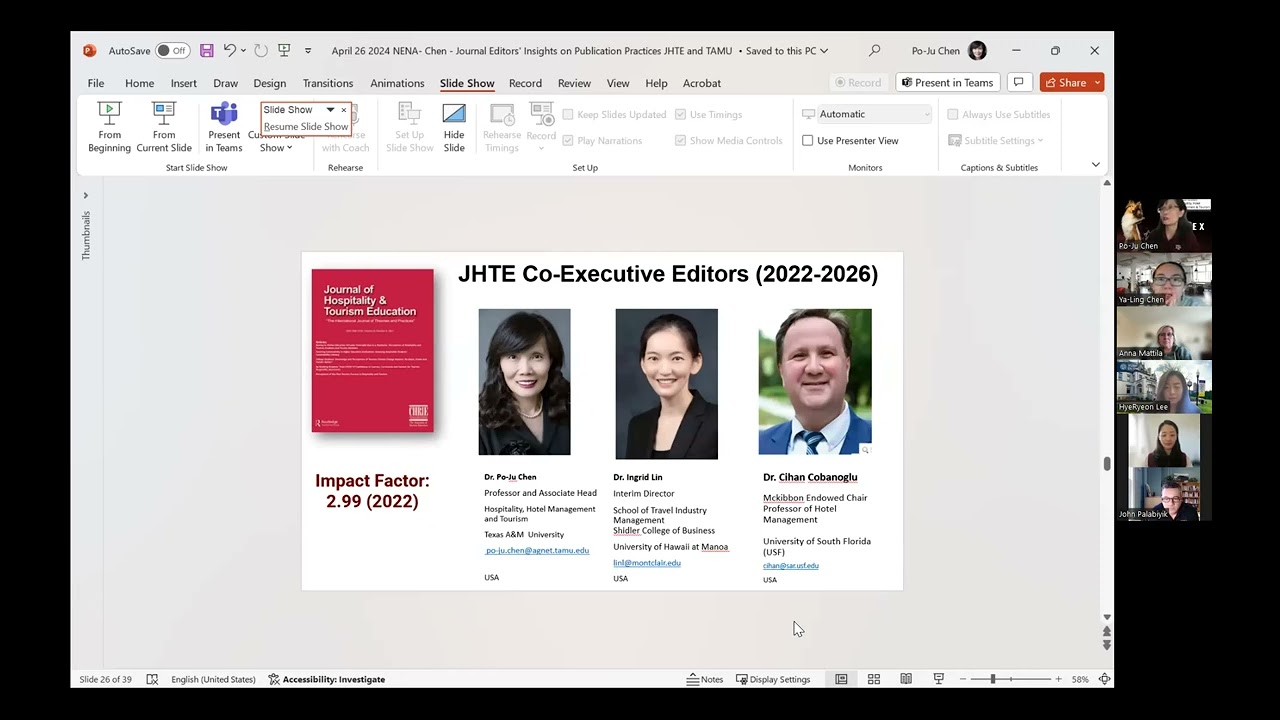Enable Use Presenter View checkbox
The height and width of the screenshot is (720, 1280).
pyautogui.click(x=808, y=140)
